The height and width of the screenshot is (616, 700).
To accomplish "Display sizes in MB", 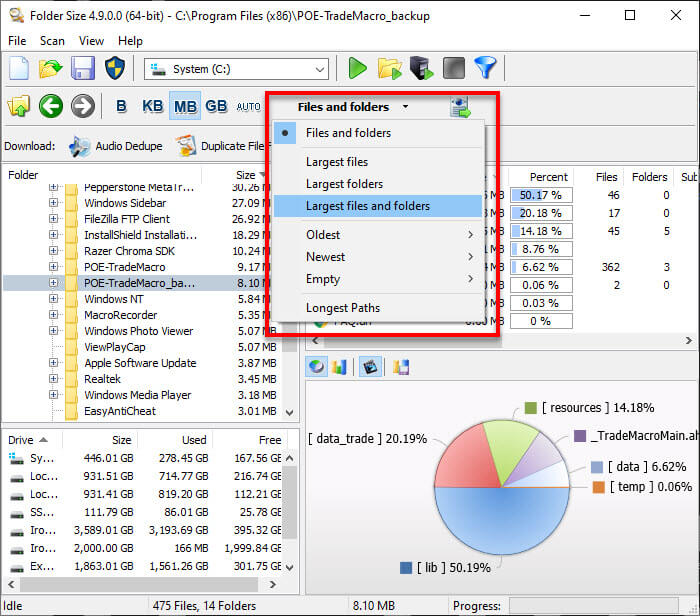I will [185, 106].
